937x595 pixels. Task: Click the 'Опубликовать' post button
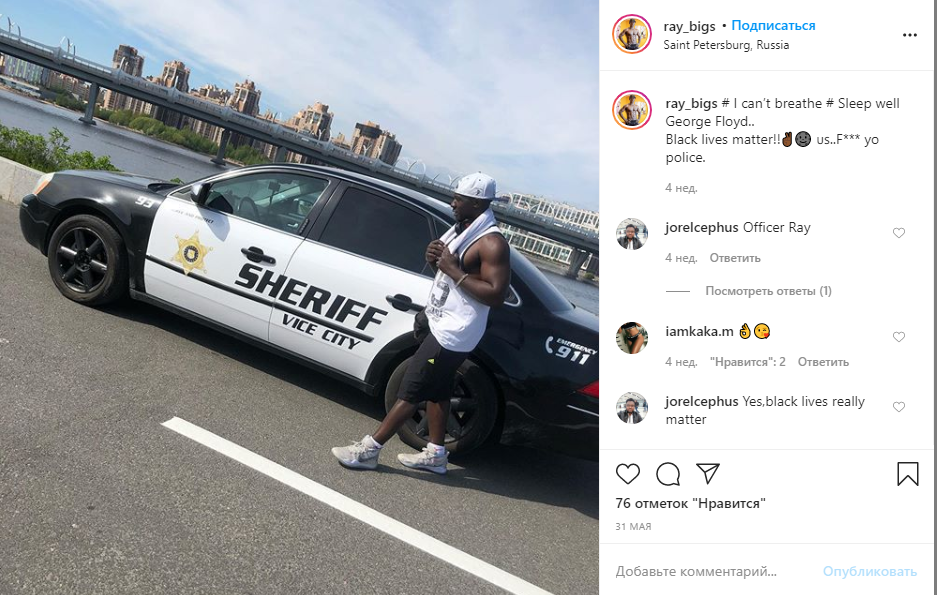click(869, 572)
